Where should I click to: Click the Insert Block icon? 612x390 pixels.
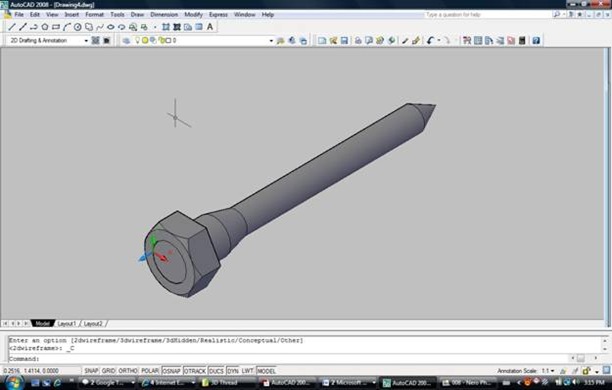coord(133,27)
